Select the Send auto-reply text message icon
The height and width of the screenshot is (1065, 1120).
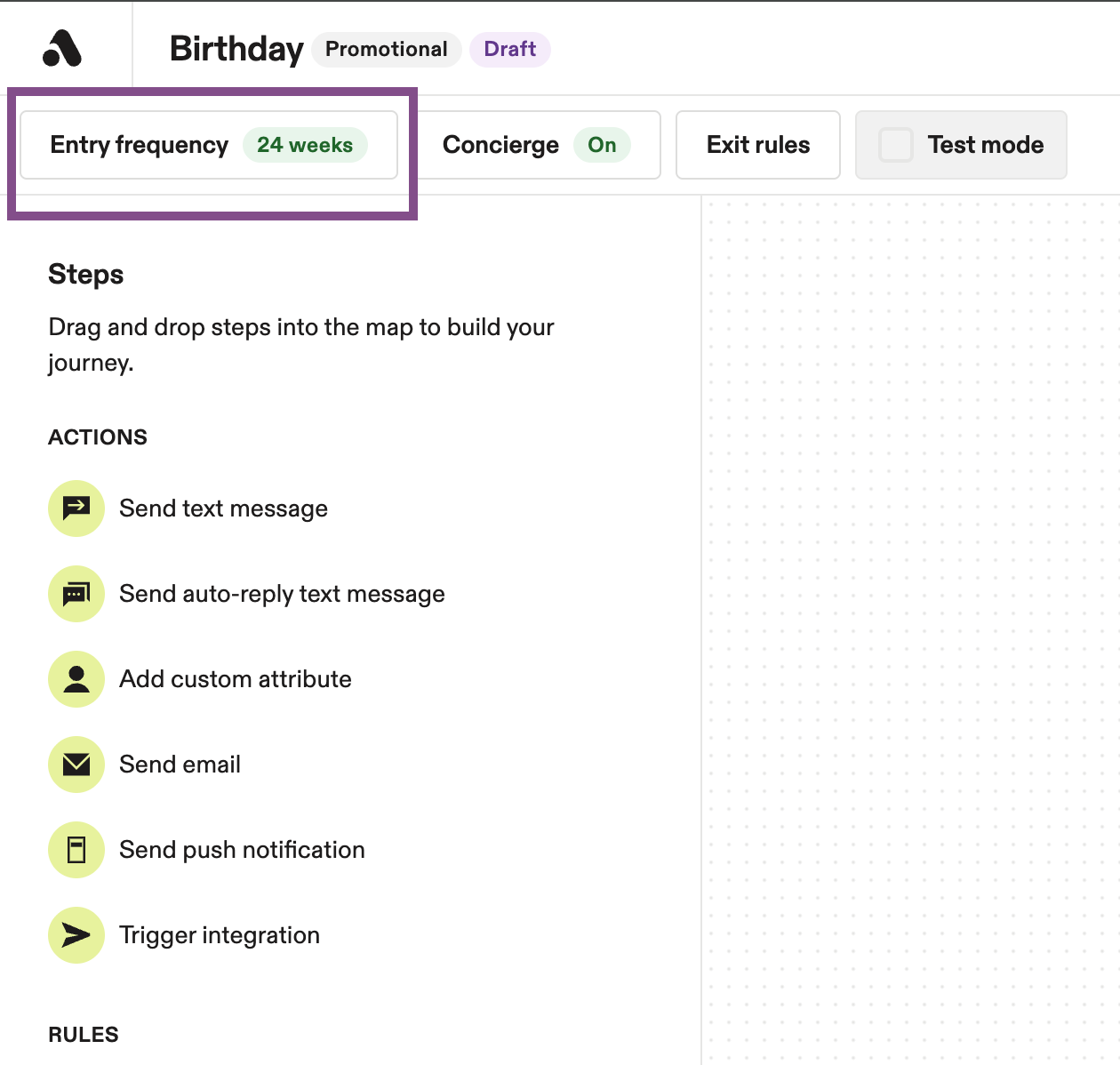(76, 594)
